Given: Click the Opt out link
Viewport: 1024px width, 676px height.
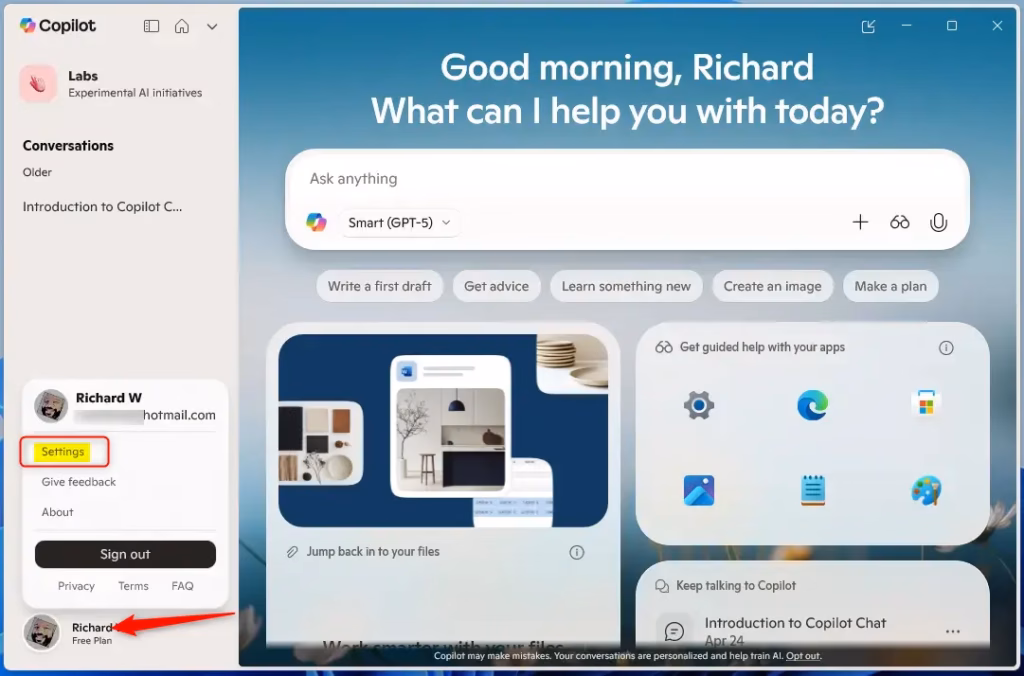Looking at the screenshot, I should pyautogui.click(x=802, y=656).
